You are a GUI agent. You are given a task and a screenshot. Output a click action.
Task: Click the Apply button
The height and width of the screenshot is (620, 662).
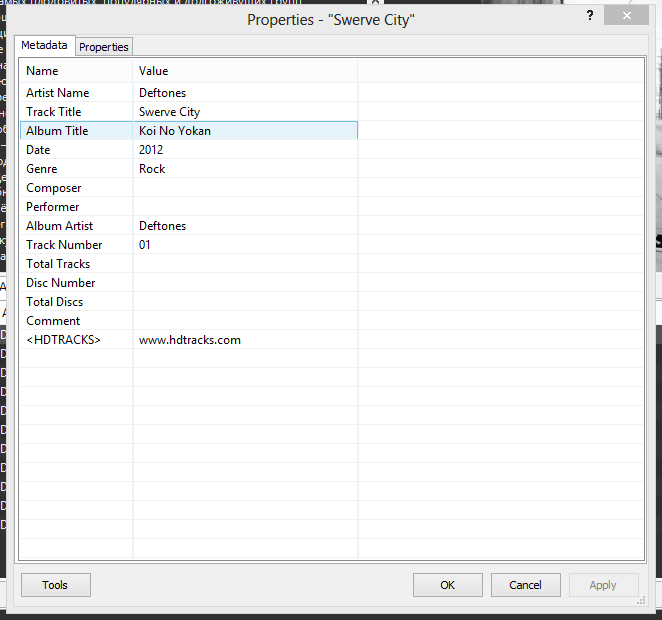pos(603,585)
